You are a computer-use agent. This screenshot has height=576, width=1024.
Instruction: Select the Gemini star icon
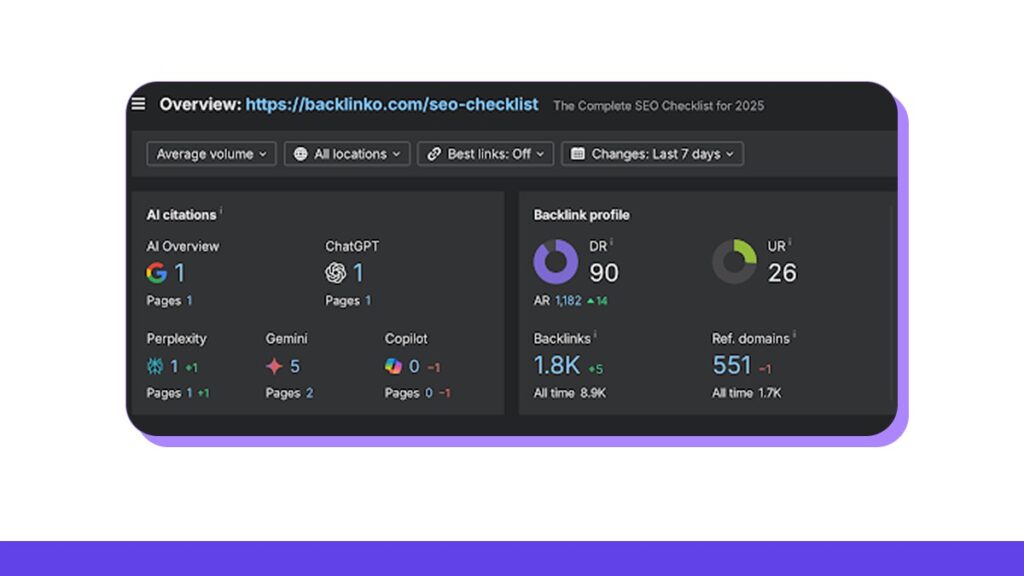[273, 365]
